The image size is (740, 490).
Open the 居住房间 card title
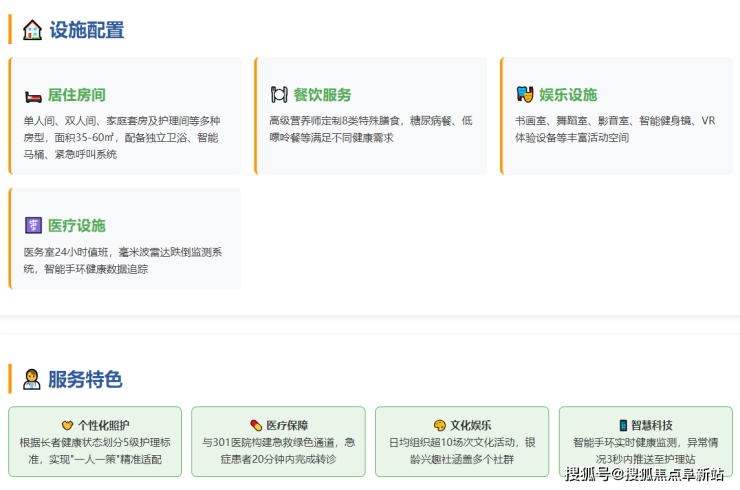(x=77, y=96)
